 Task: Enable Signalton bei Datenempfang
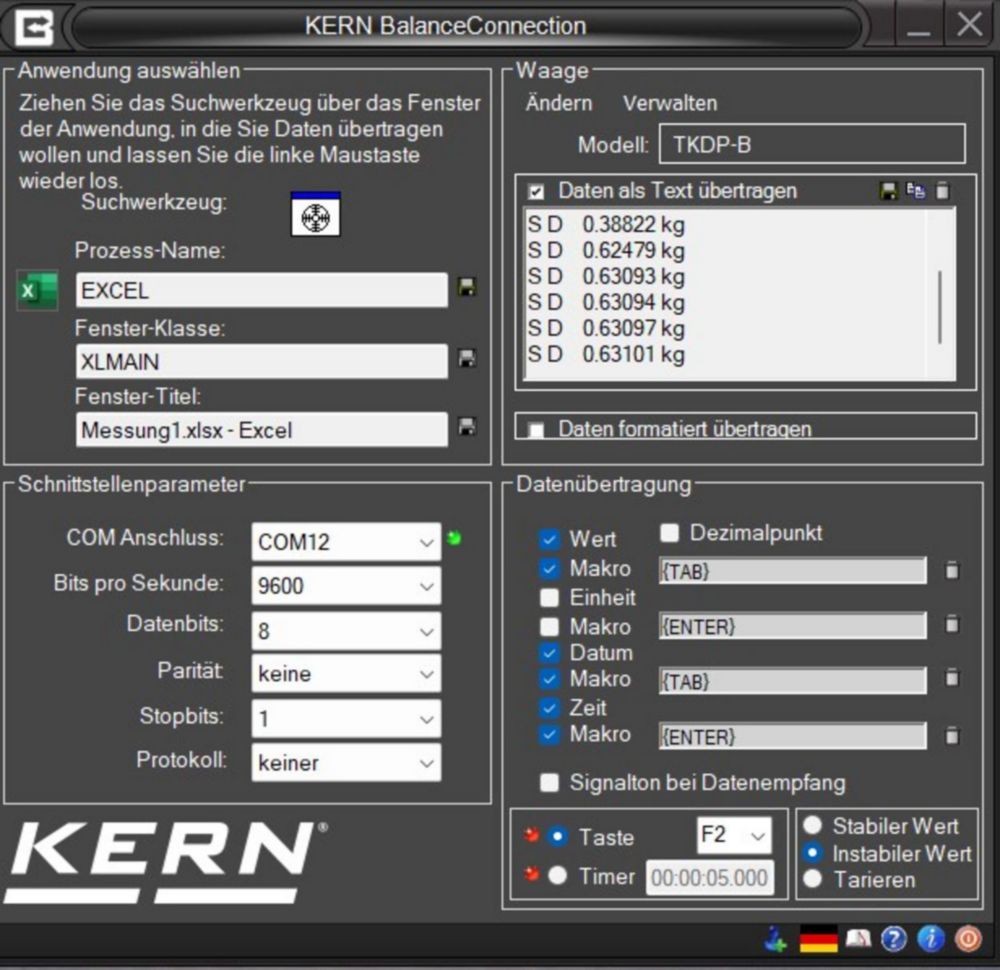point(549,783)
